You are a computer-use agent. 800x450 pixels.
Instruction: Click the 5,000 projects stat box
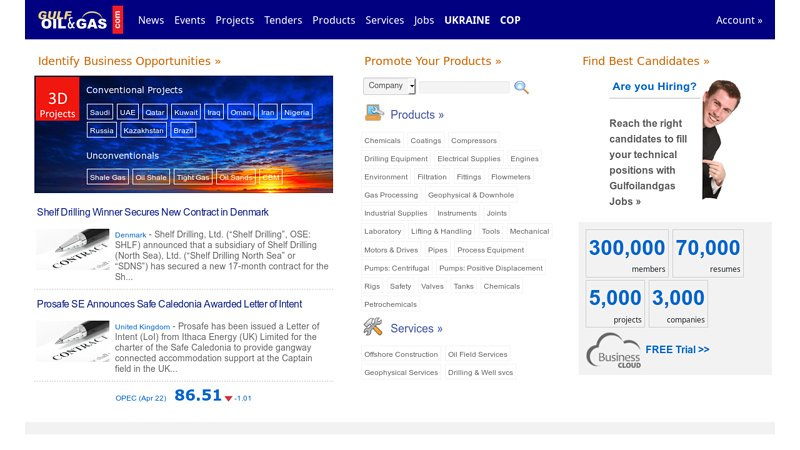click(x=615, y=304)
